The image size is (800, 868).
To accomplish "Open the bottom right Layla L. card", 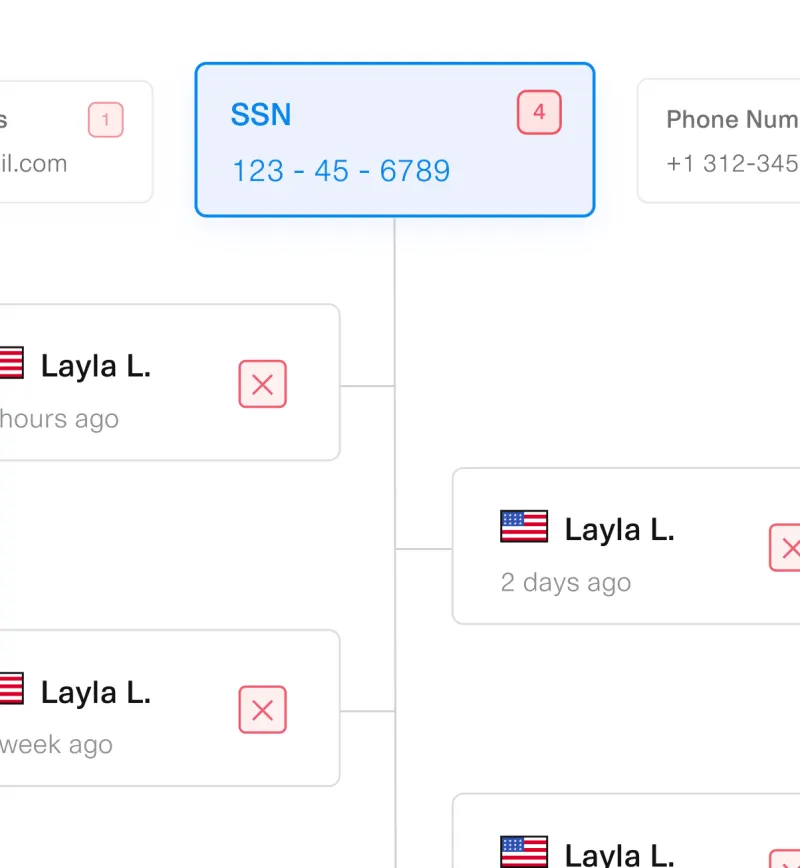I will (x=626, y=831).
